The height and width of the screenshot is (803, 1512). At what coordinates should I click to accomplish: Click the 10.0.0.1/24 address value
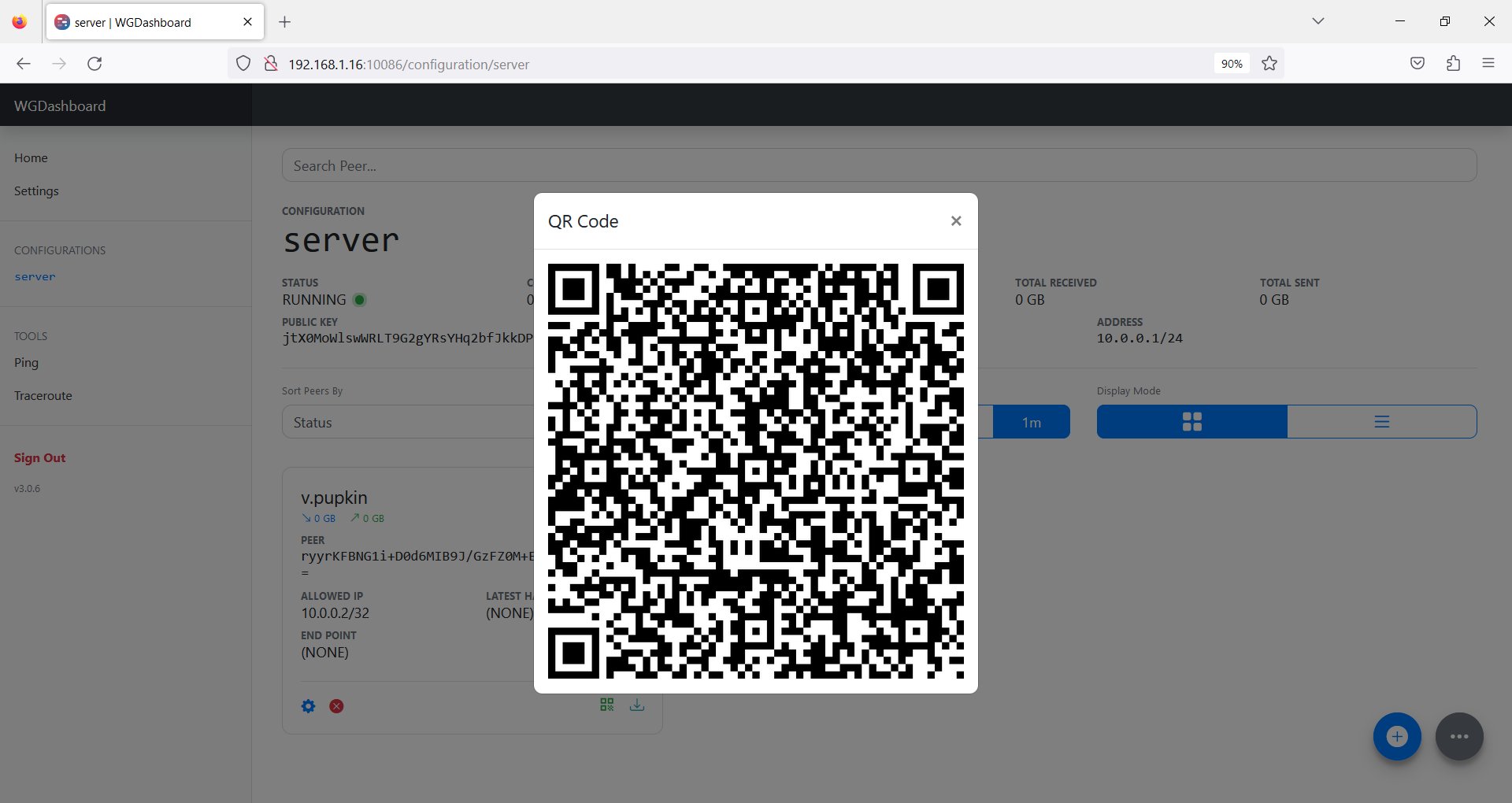point(1140,339)
